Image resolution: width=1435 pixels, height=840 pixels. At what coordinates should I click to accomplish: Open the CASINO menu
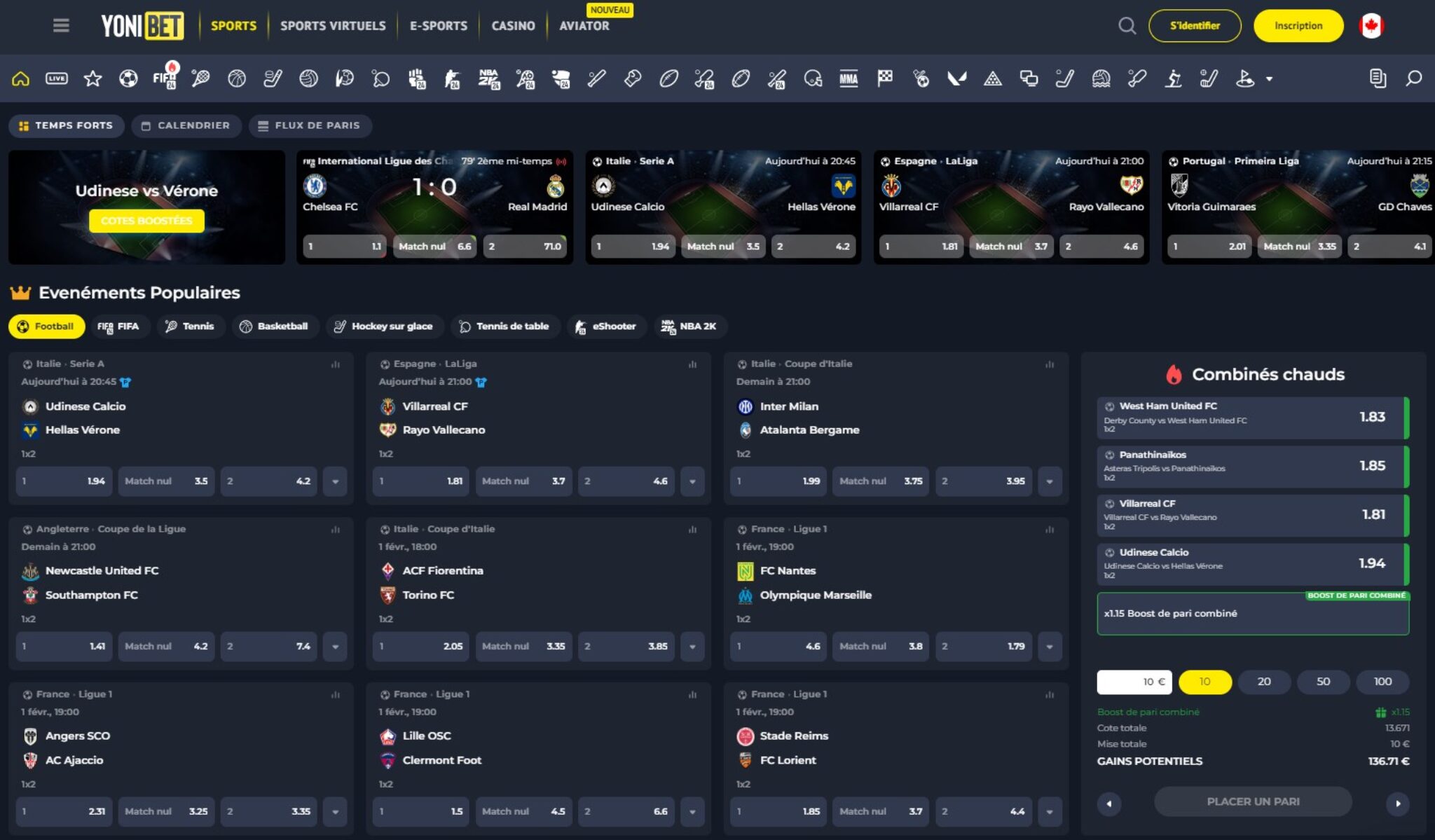click(513, 26)
